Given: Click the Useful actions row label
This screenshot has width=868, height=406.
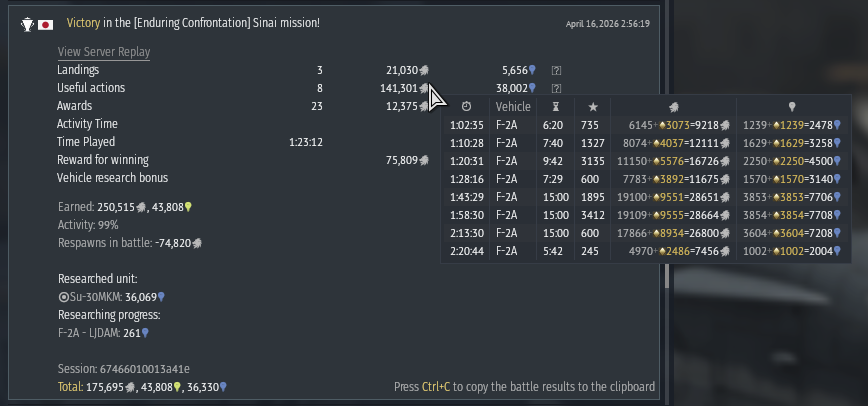Looking at the screenshot, I should pos(91,88).
